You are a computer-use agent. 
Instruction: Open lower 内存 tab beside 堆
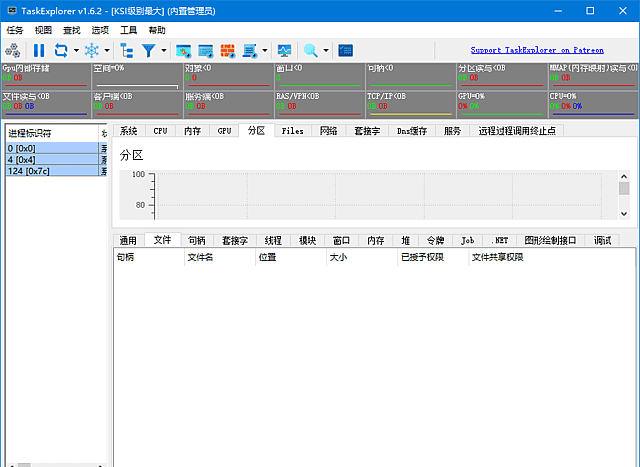point(376,240)
